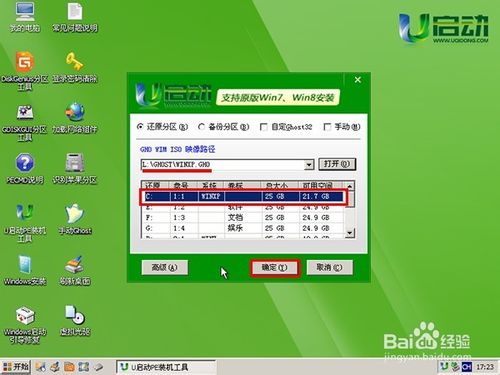Viewport: 500px width, 375px height.
Task: Click the L:\GHOST\WINXP.GHO path field
Action: click(223, 165)
